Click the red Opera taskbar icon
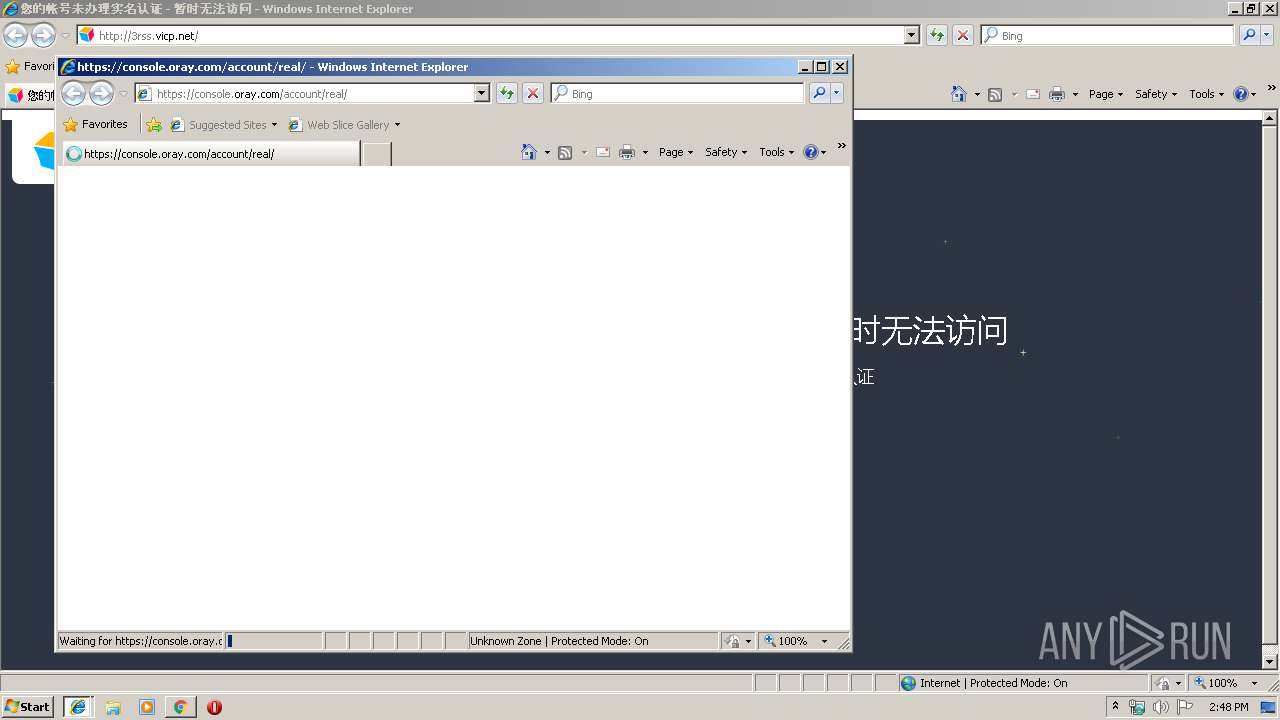The width and height of the screenshot is (1280, 720). [x=214, y=707]
